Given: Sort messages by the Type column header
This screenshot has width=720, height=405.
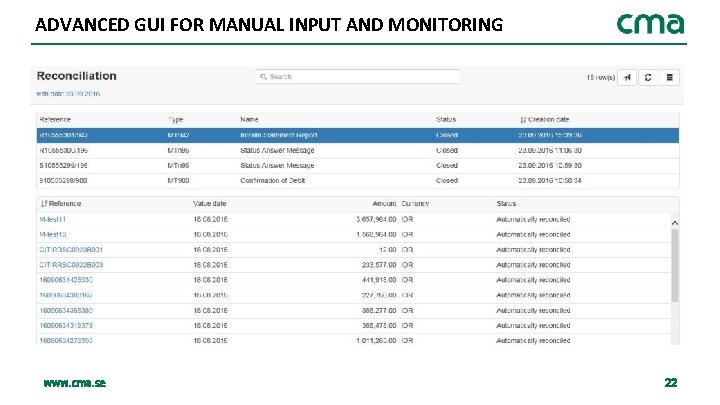Looking at the screenshot, I should 175,120.
